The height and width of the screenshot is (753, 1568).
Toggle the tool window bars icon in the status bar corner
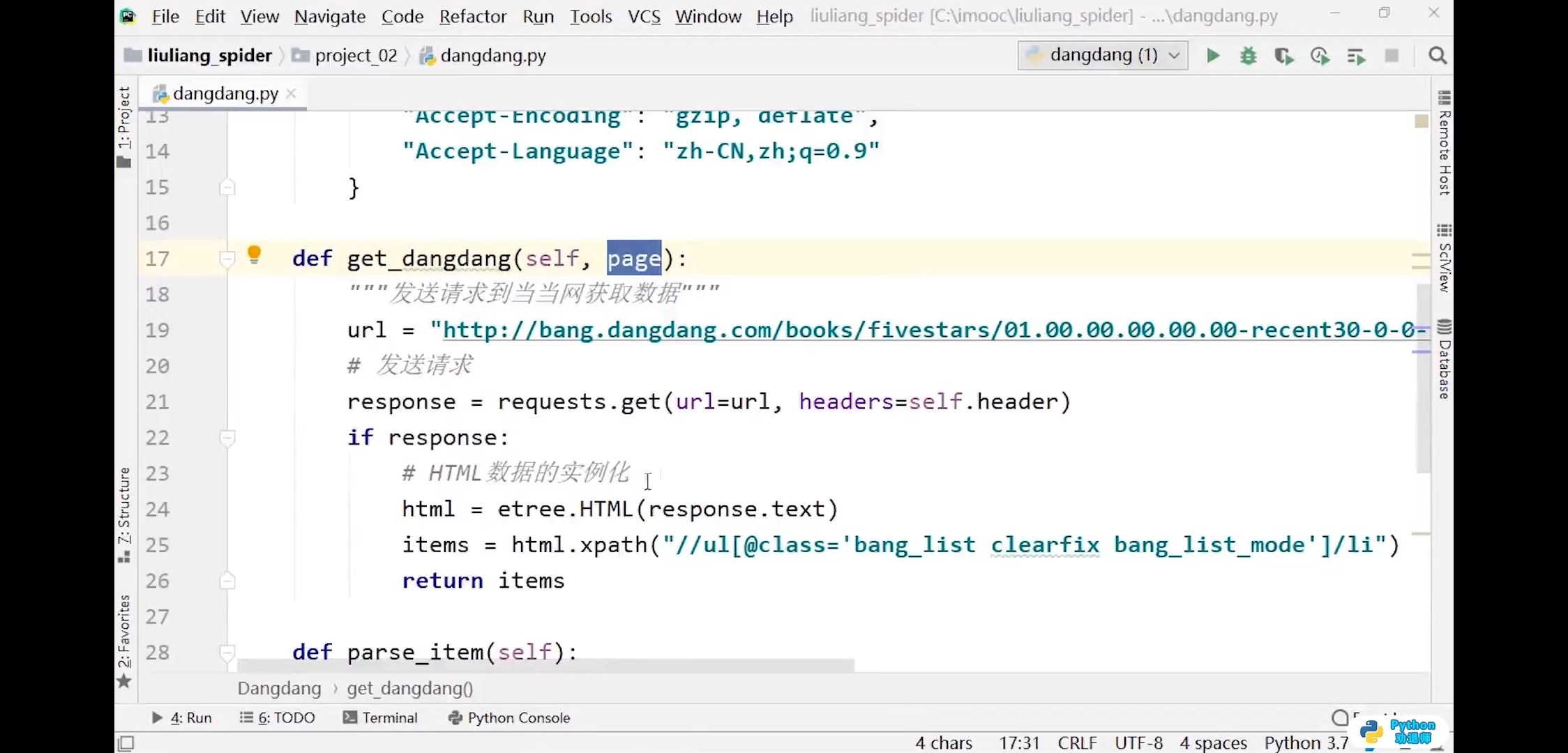126,743
